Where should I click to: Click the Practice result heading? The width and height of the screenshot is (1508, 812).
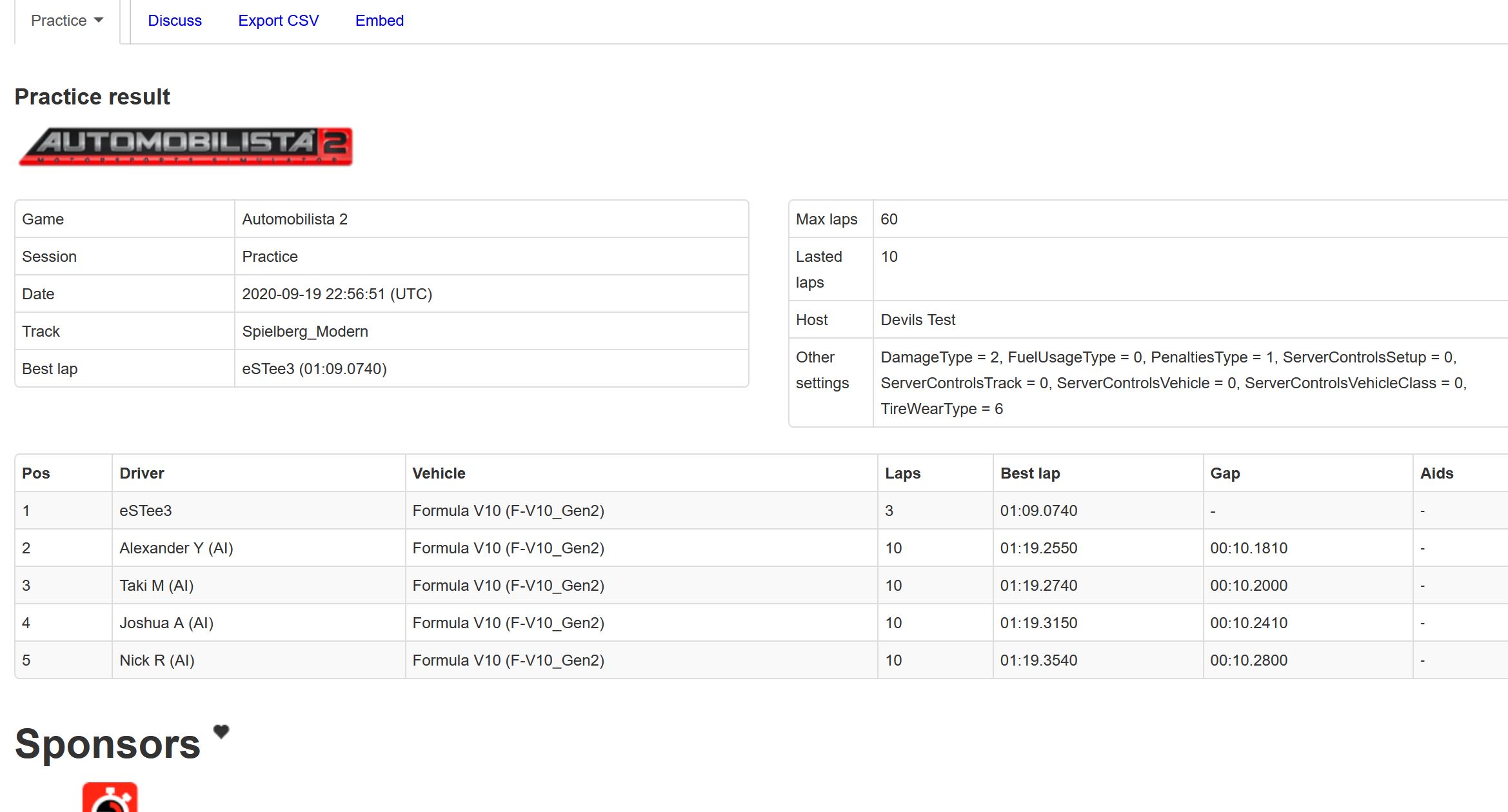(92, 97)
